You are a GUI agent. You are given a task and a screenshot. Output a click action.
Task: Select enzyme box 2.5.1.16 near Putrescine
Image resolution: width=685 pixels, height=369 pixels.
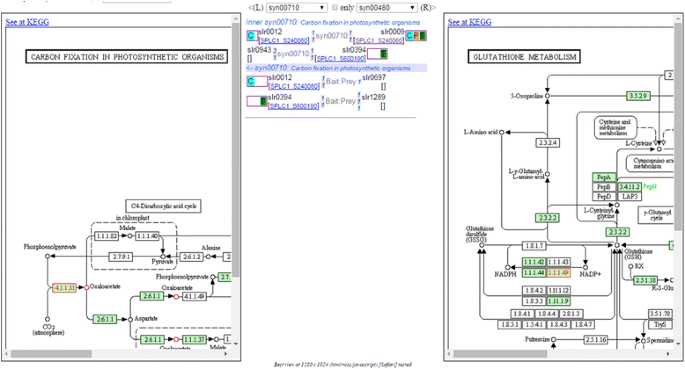(596, 339)
